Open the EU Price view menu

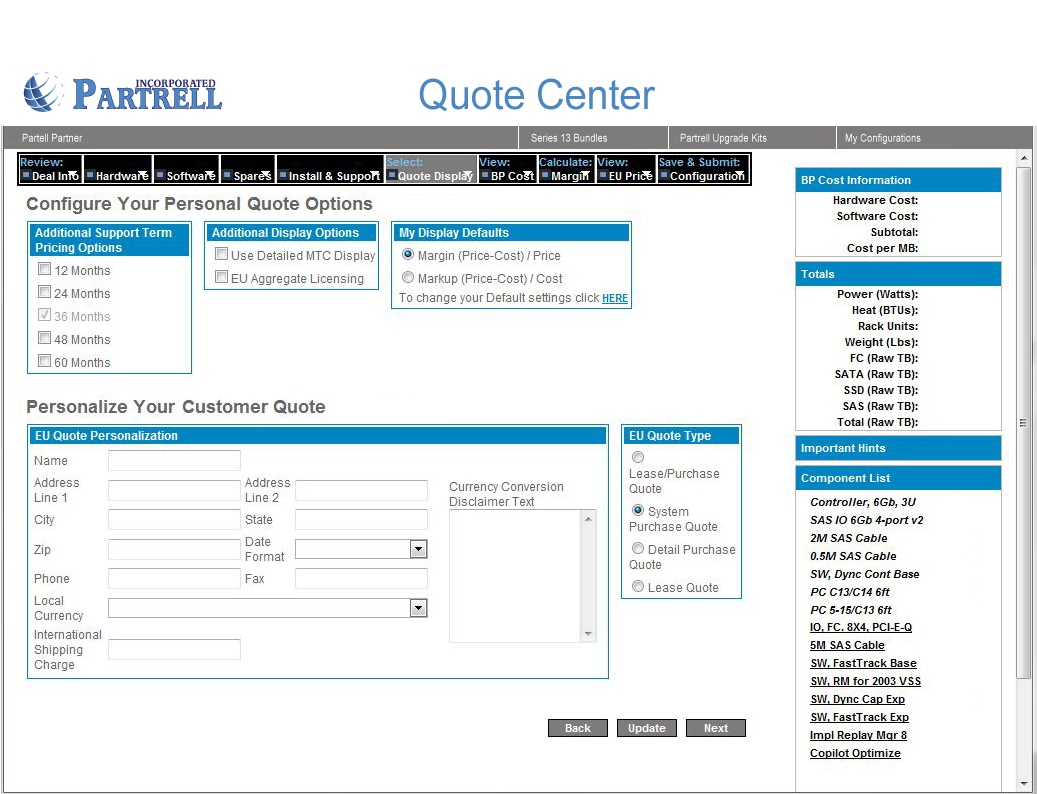point(625,169)
